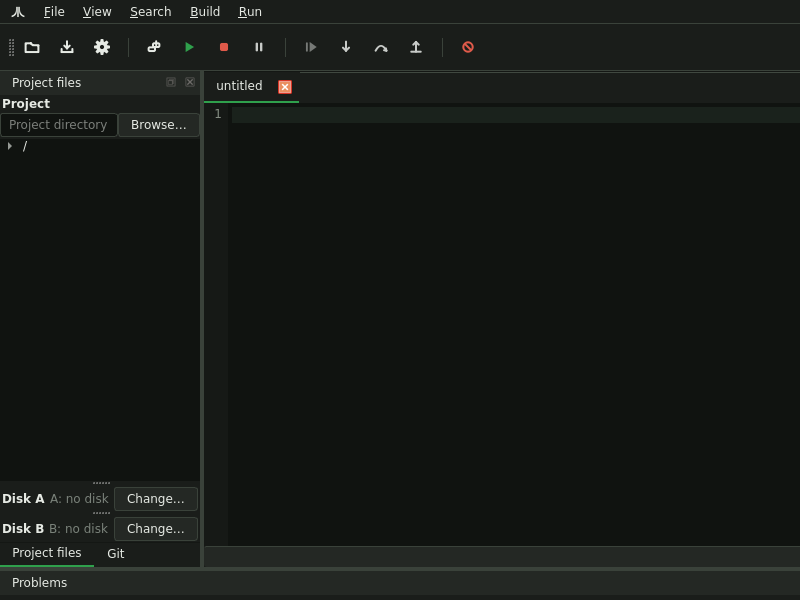Click the build/link toolbar icon
800x600 pixels.
pyautogui.click(x=154, y=47)
